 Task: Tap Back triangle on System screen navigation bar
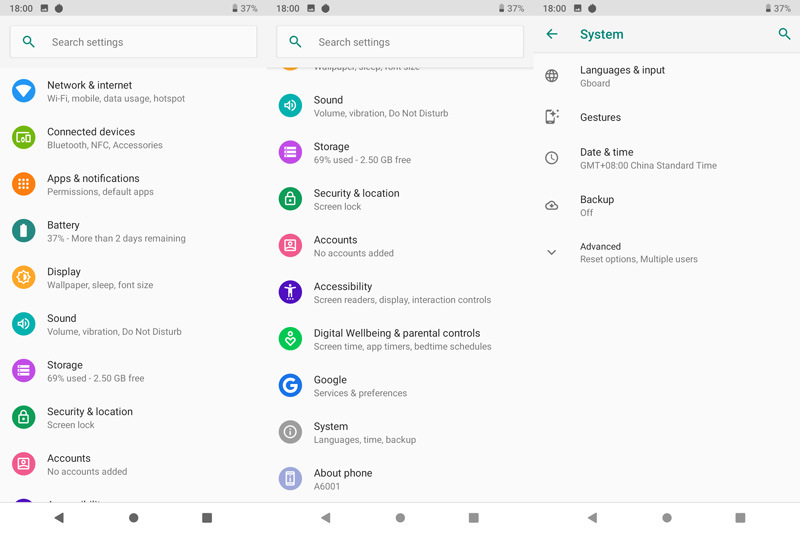pos(592,518)
